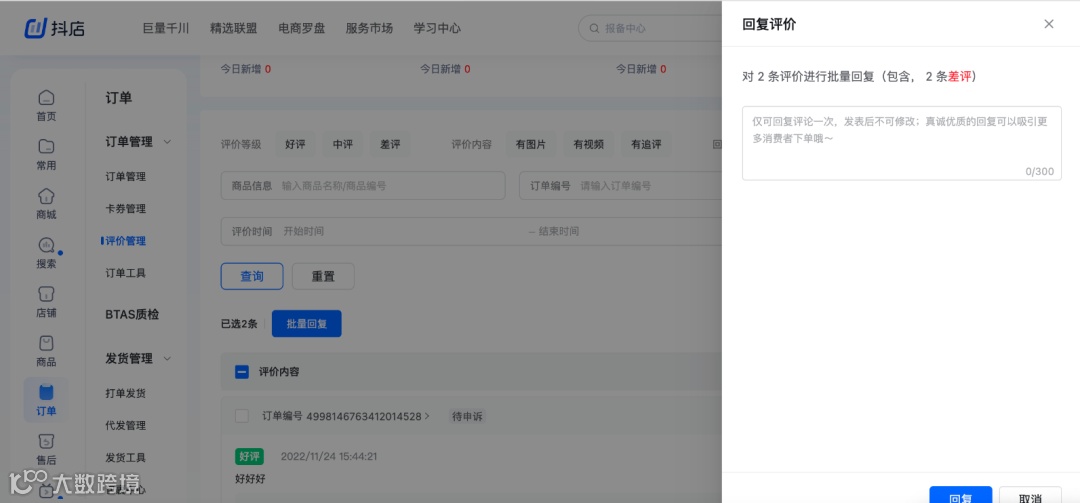
Task: Click the 重置 button
Action: 323,276
